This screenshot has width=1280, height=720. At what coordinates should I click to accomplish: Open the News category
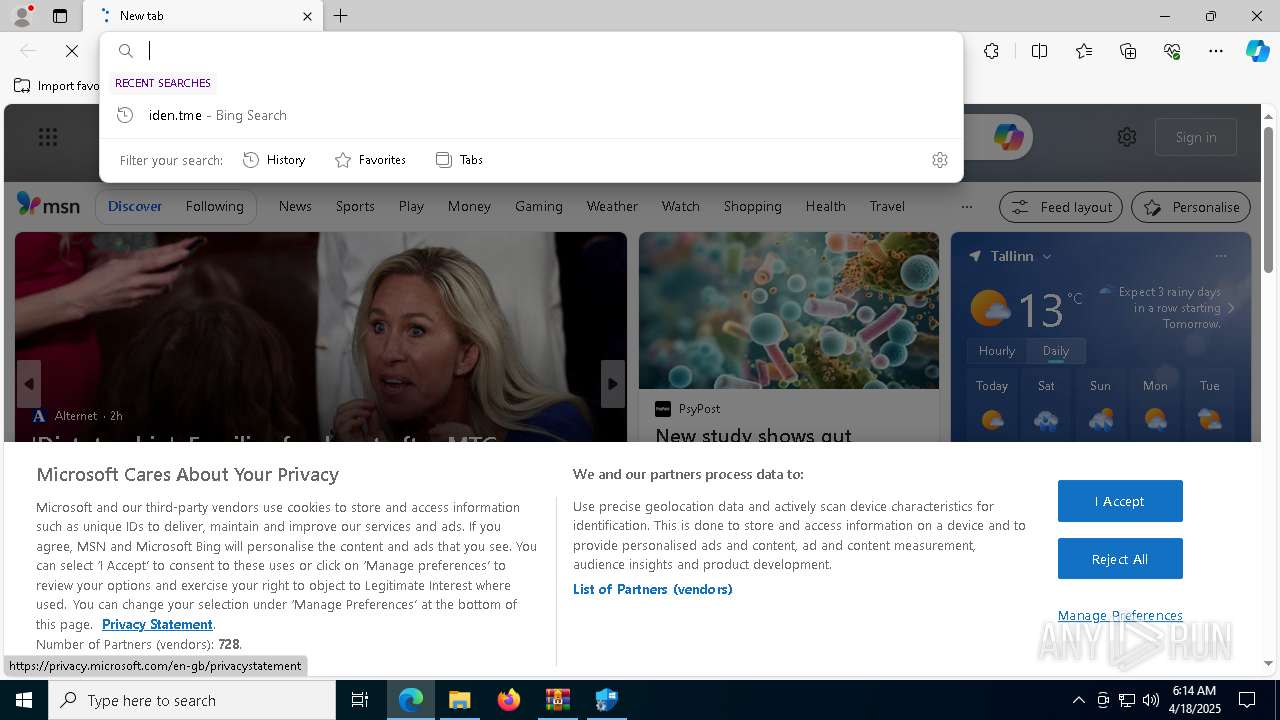coord(295,206)
